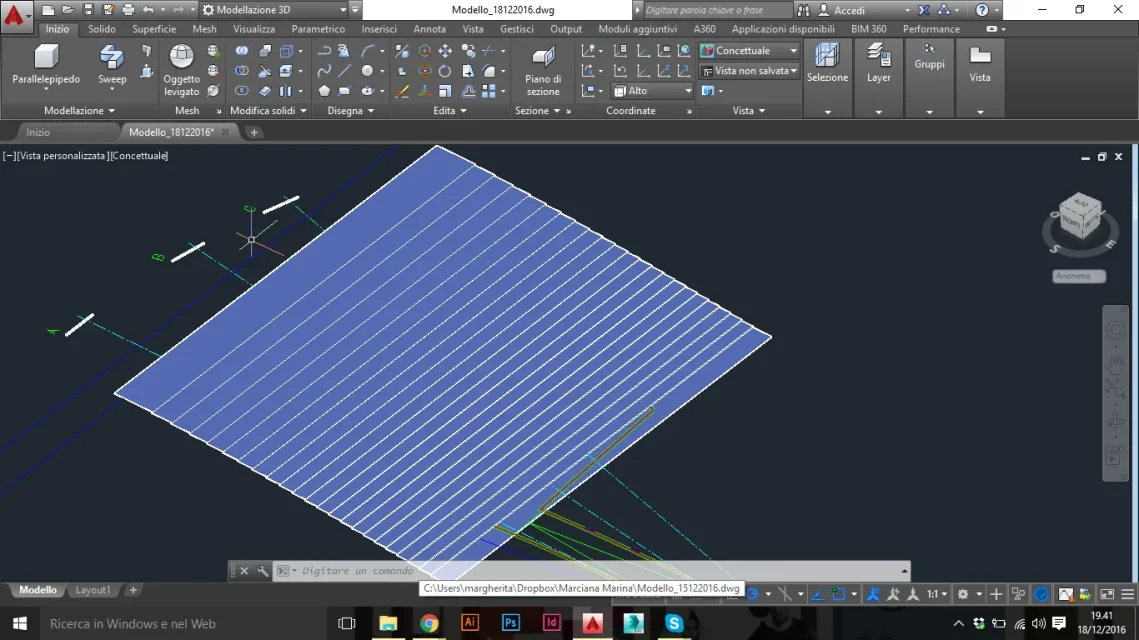Screen dimensions: 1139x640
Task: Open the Layer panel button
Action: pos(878,64)
